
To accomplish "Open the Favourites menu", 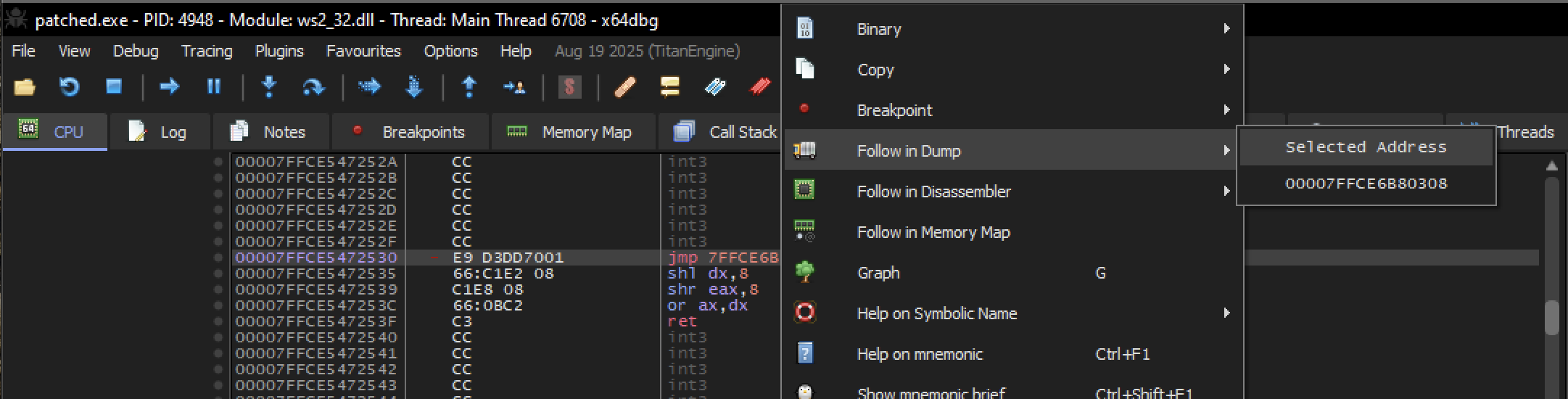I will coord(363,51).
